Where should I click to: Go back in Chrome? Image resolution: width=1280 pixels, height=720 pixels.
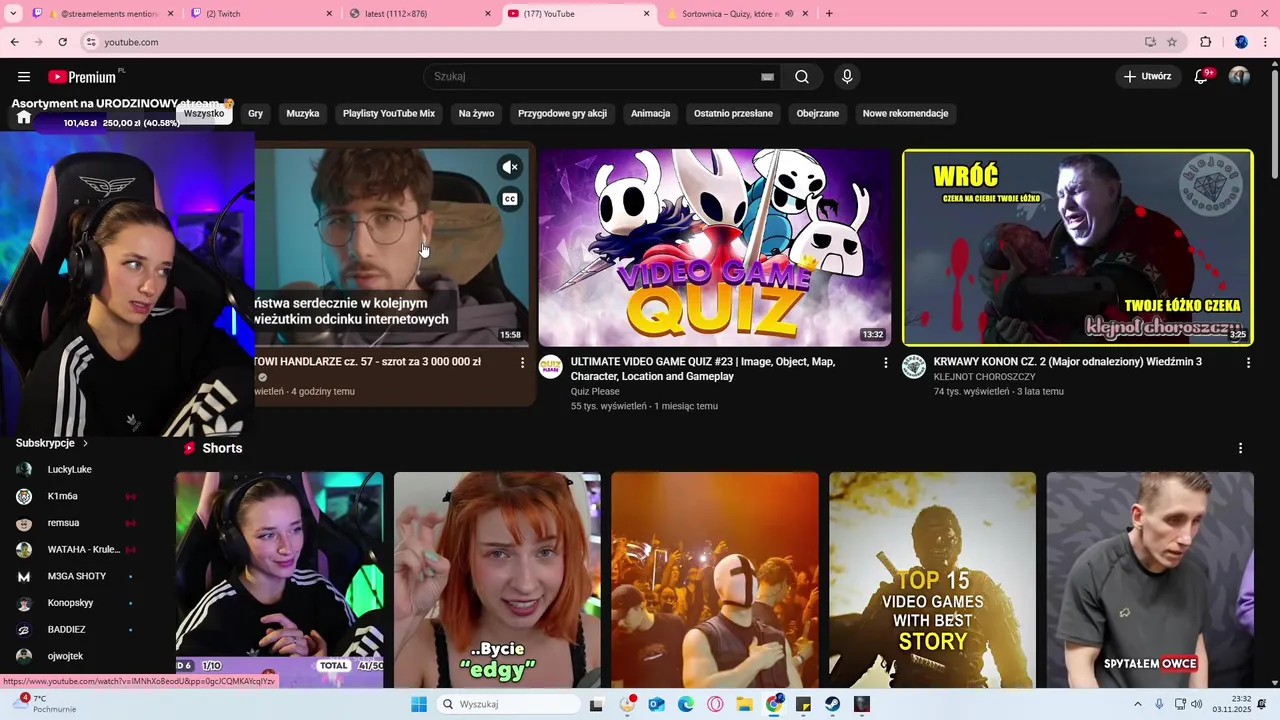pyautogui.click(x=15, y=42)
